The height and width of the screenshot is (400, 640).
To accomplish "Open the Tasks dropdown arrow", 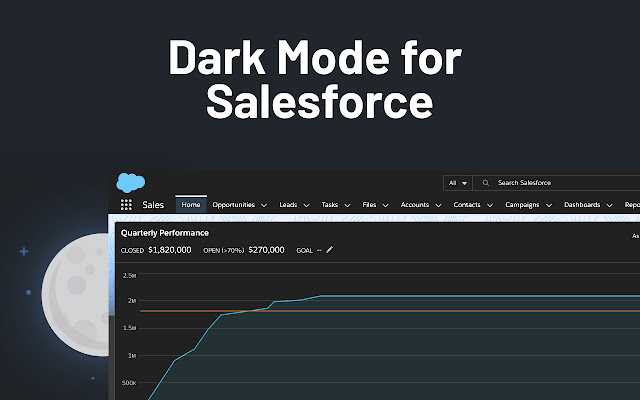I will coord(347,205).
